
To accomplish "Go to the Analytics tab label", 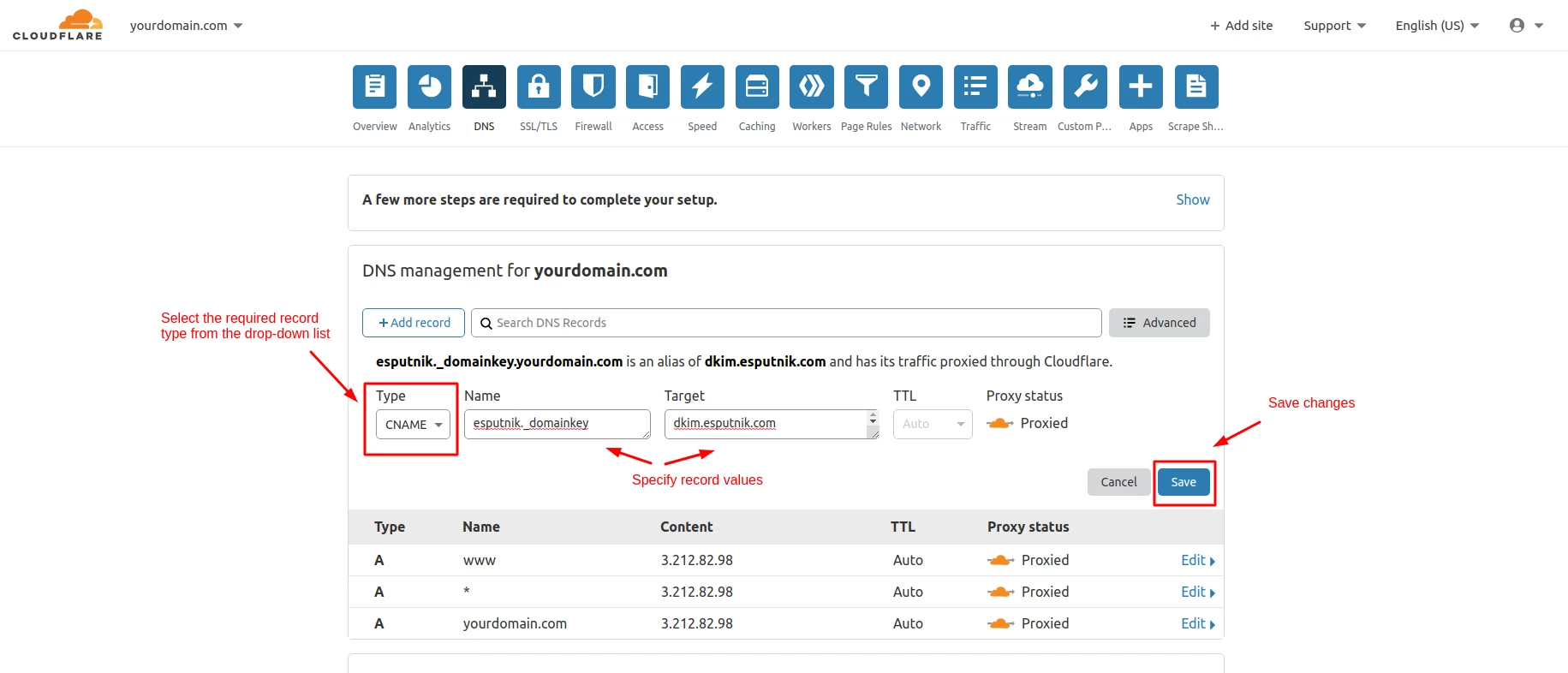I will [x=429, y=127].
